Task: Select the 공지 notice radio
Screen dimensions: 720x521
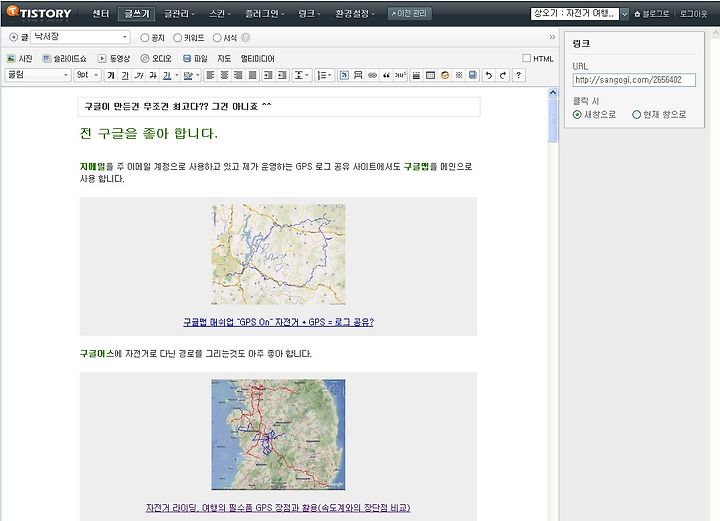Action: coord(145,38)
